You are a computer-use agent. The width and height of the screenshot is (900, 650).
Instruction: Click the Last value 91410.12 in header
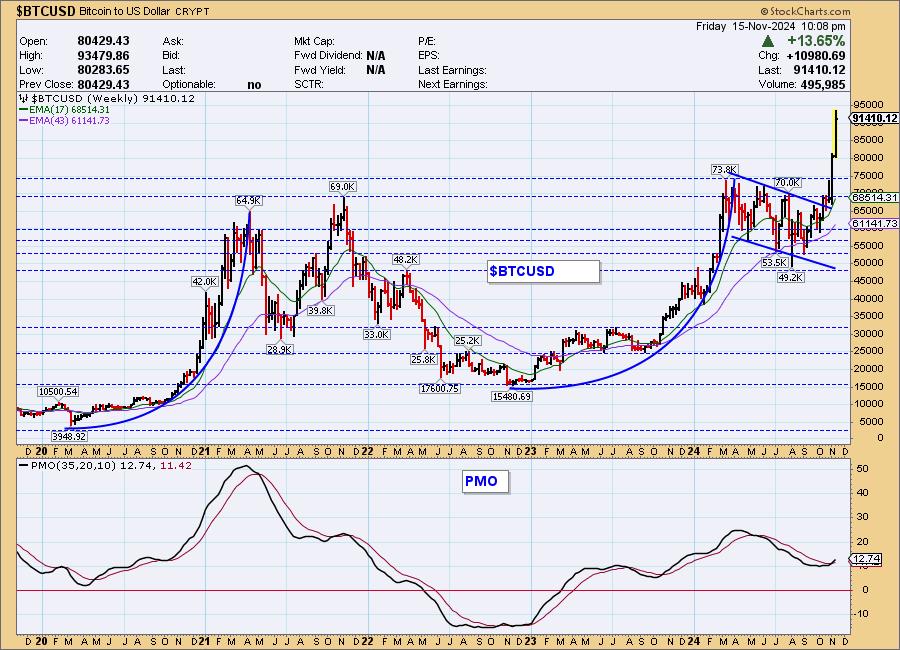819,70
